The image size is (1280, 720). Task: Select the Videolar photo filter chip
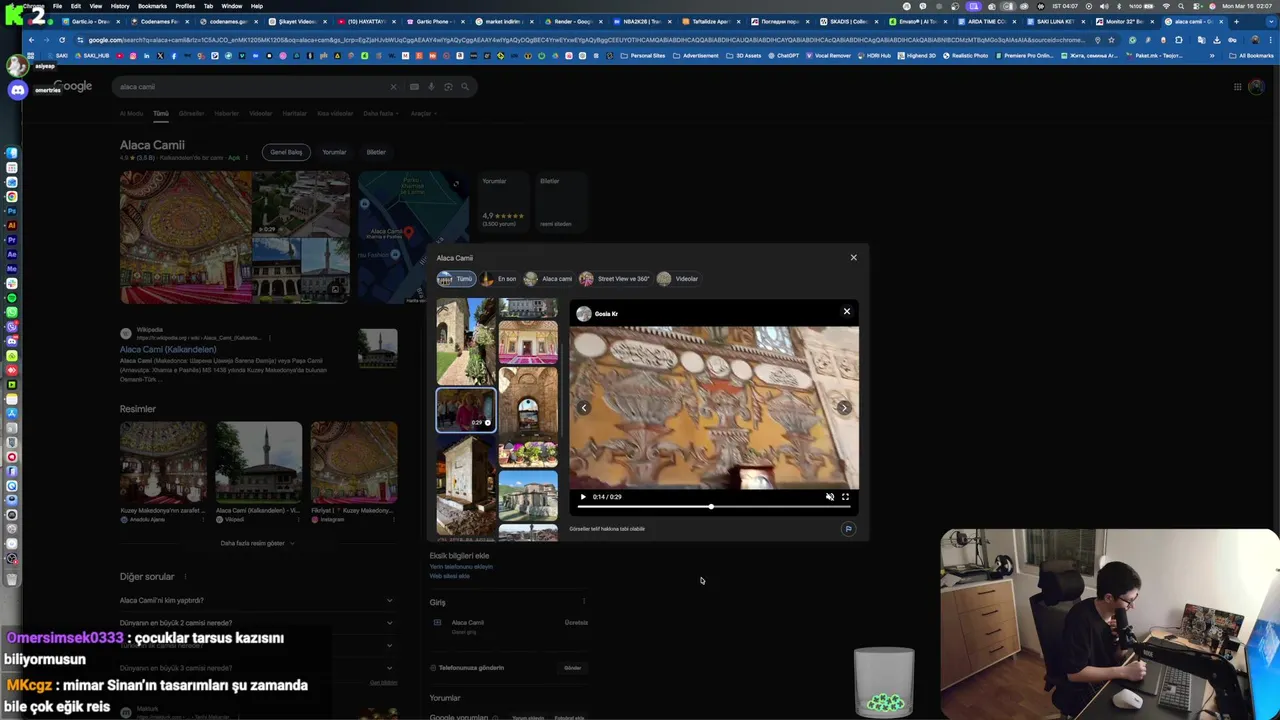(678, 279)
